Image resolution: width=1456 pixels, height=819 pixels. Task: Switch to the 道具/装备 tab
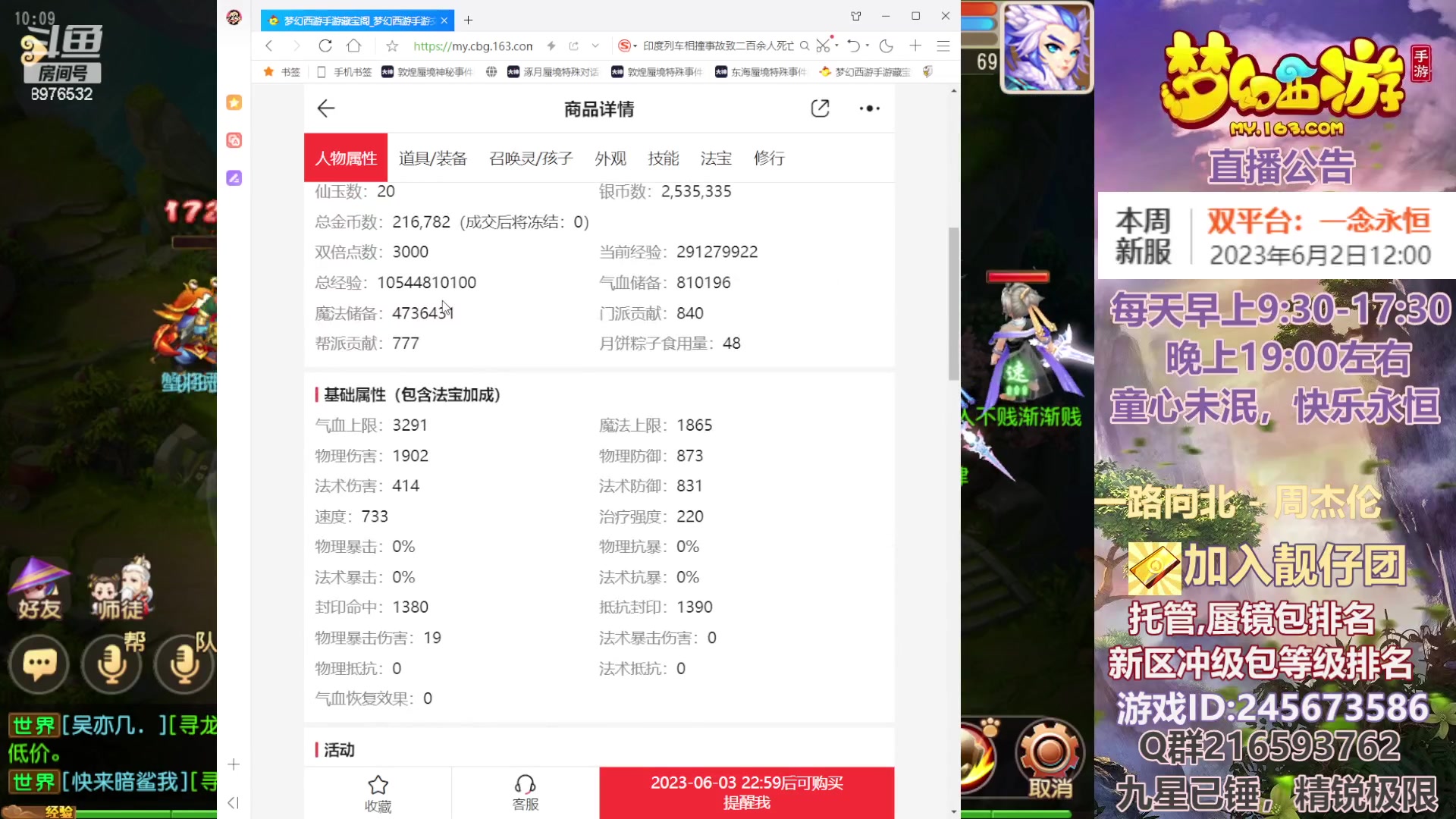pos(433,158)
